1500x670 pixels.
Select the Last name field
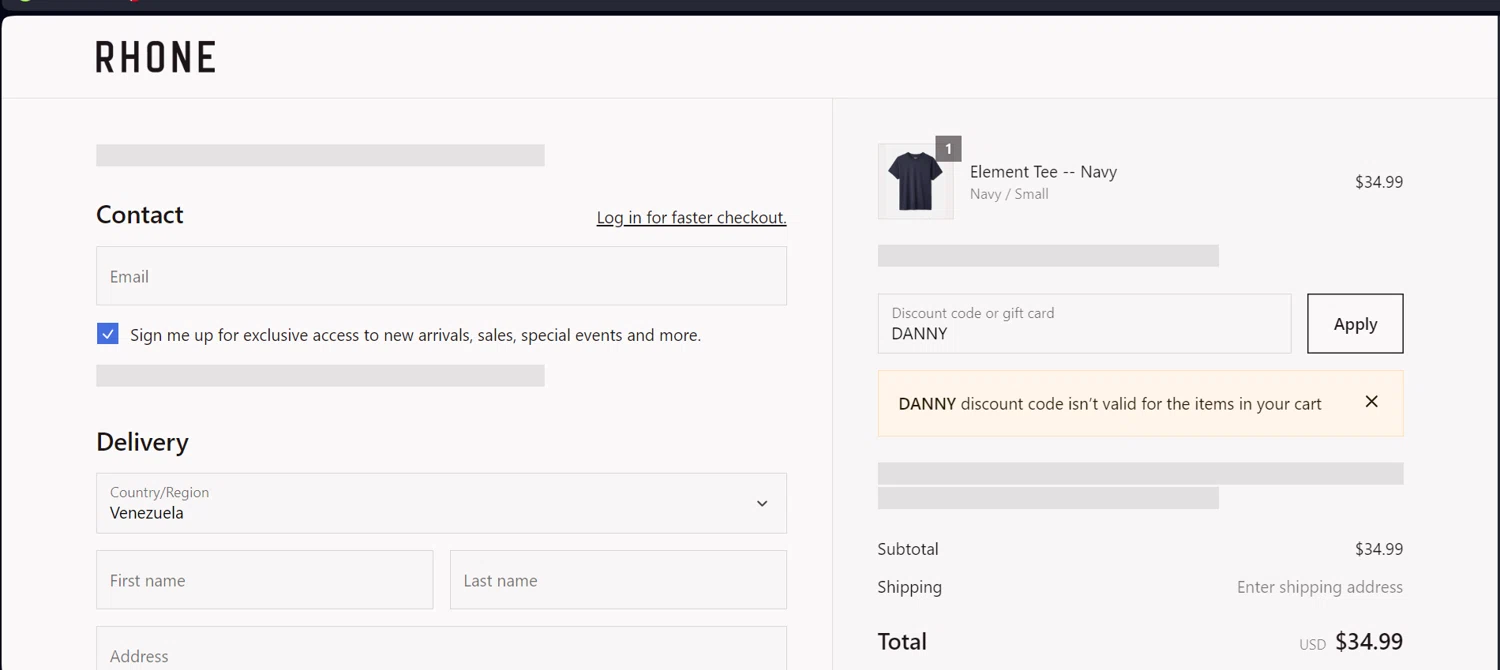[x=618, y=580]
